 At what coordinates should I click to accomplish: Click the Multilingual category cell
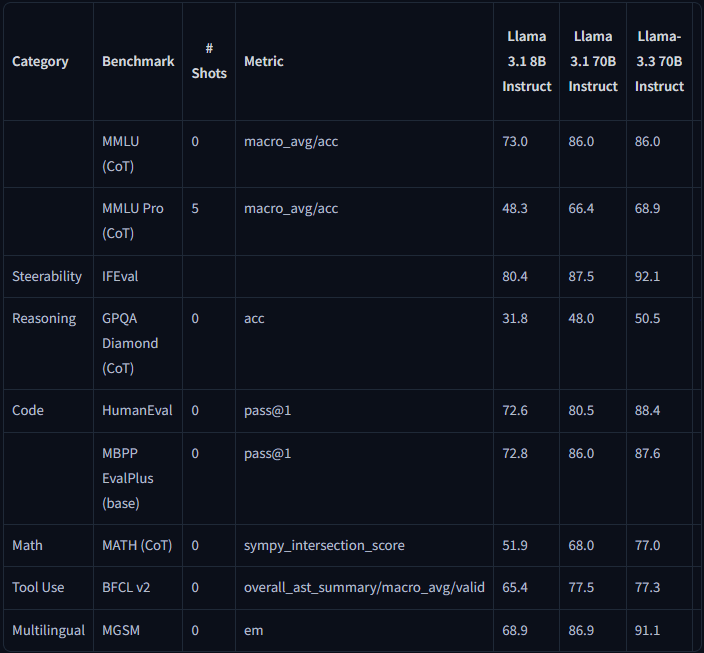coord(48,631)
